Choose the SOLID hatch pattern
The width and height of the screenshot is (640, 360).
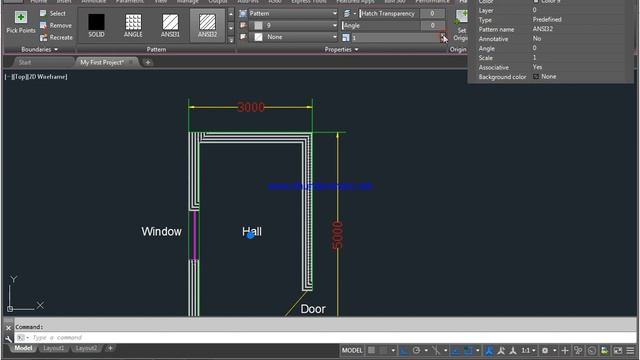coord(96,25)
